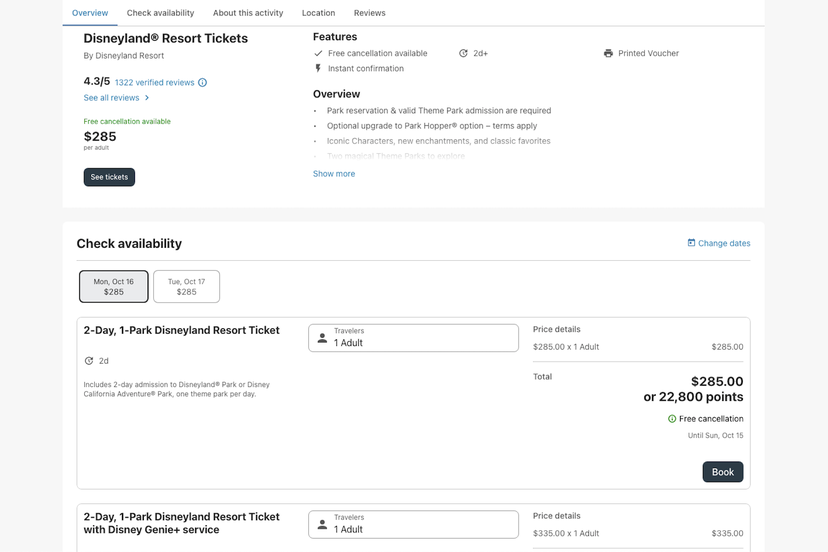Viewport: 828px width, 552px height.
Task: Go to About this activity tab
Action: click(x=248, y=13)
